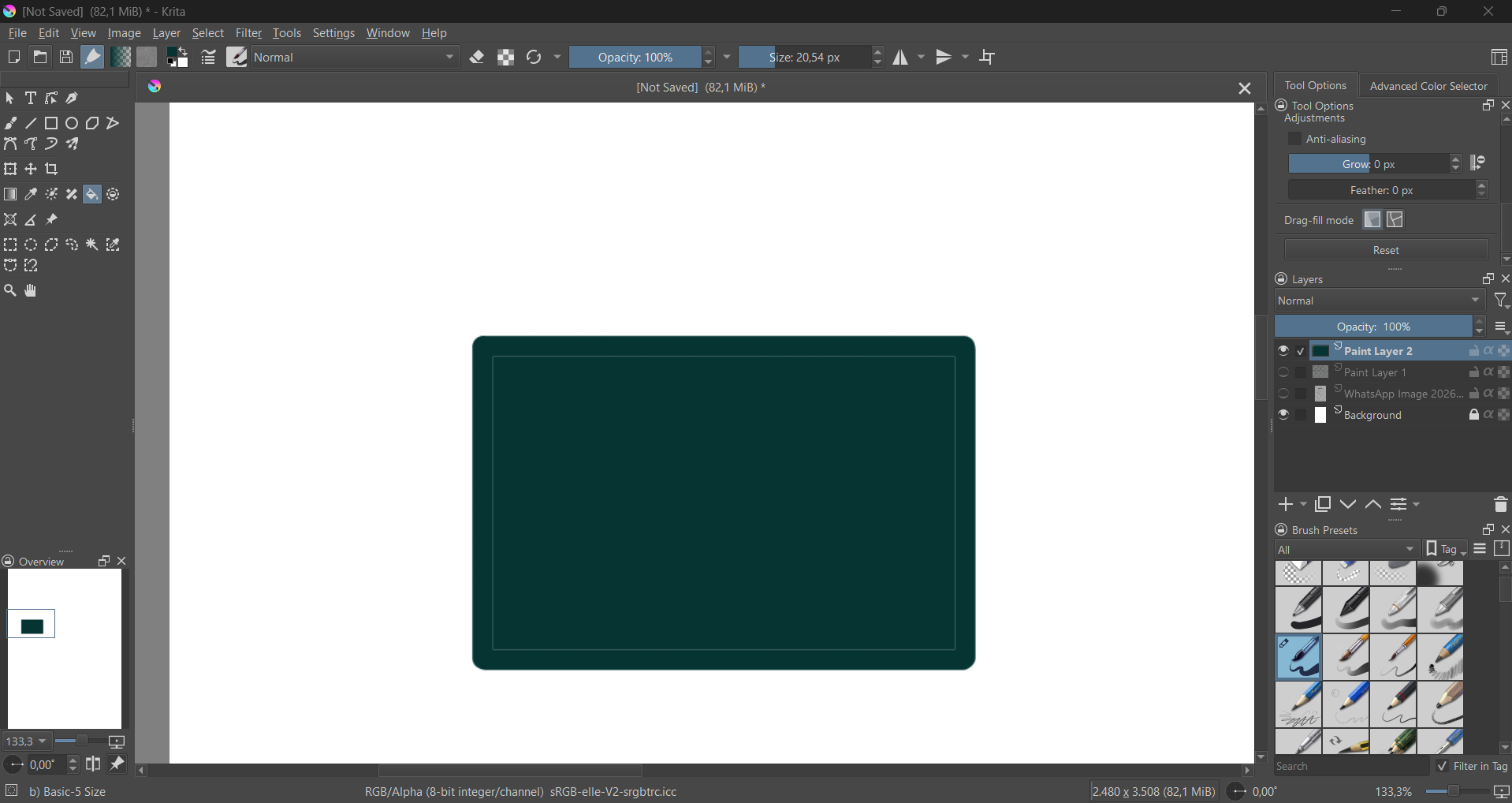Open the Filter menu
The width and height of the screenshot is (1512, 803).
pos(249,34)
